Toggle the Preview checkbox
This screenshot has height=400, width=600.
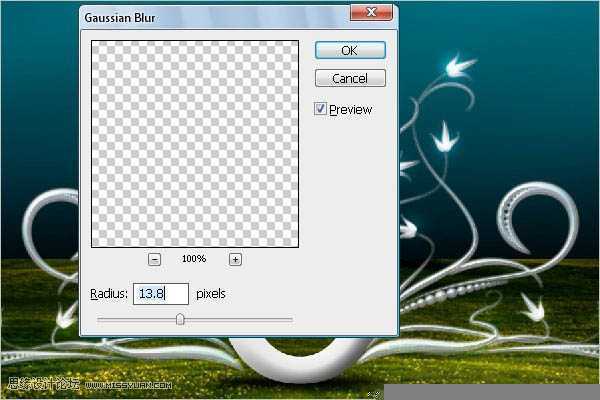point(320,109)
